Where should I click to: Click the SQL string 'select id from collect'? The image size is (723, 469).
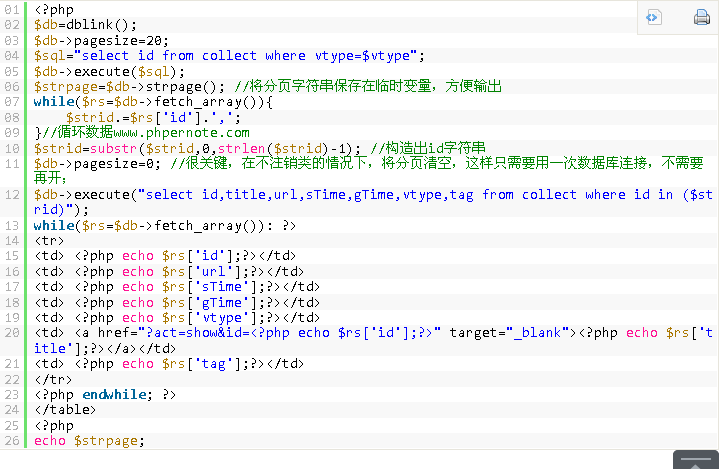pos(169,56)
